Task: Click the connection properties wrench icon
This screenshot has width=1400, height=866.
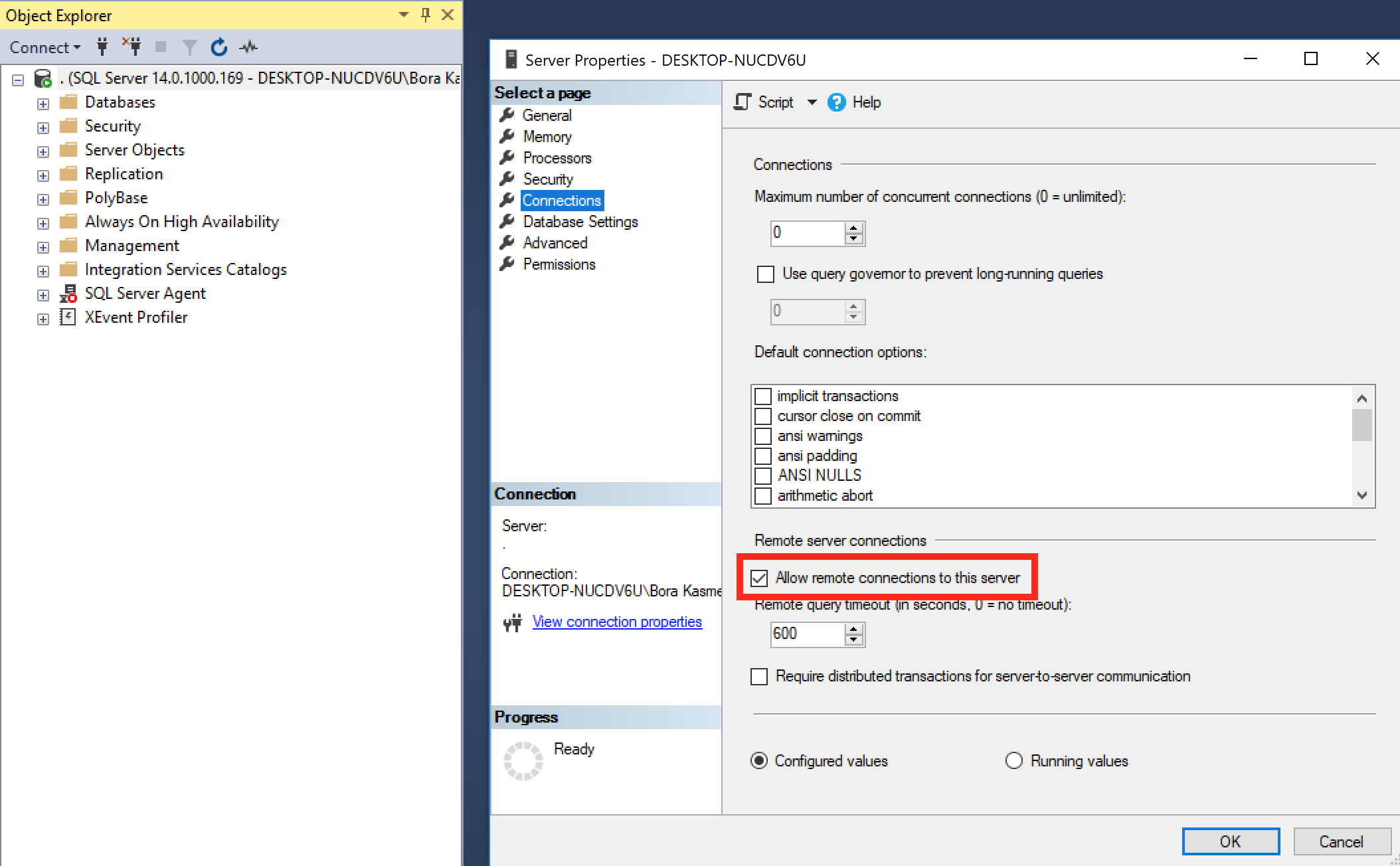Action: (x=512, y=622)
